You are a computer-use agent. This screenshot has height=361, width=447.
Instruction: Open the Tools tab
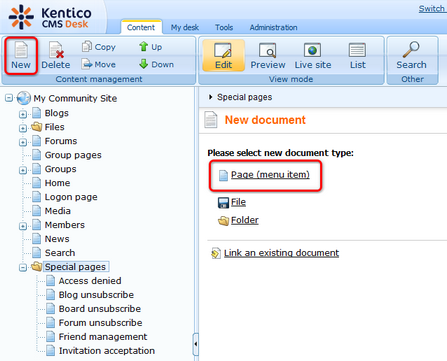(x=224, y=27)
